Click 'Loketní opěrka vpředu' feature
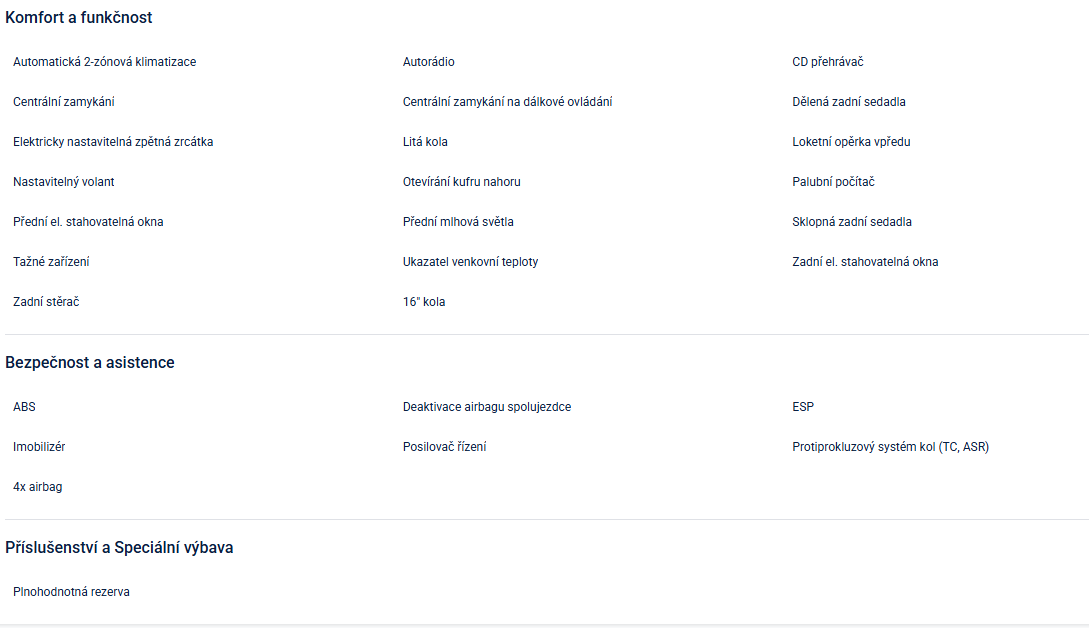This screenshot has width=1089, height=628. pos(851,142)
